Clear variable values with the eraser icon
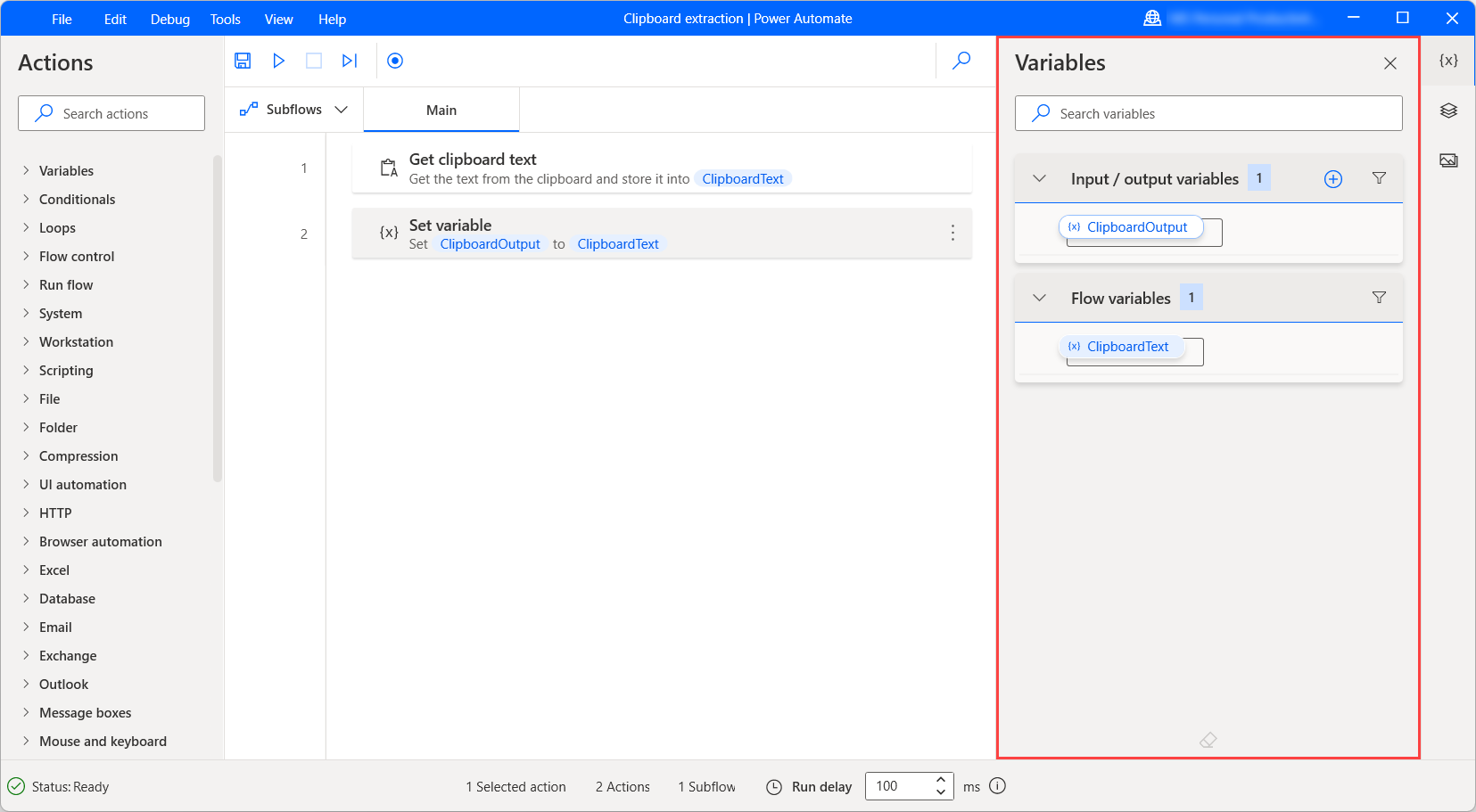Screen dimensions: 1476x812 (x=1208, y=739)
